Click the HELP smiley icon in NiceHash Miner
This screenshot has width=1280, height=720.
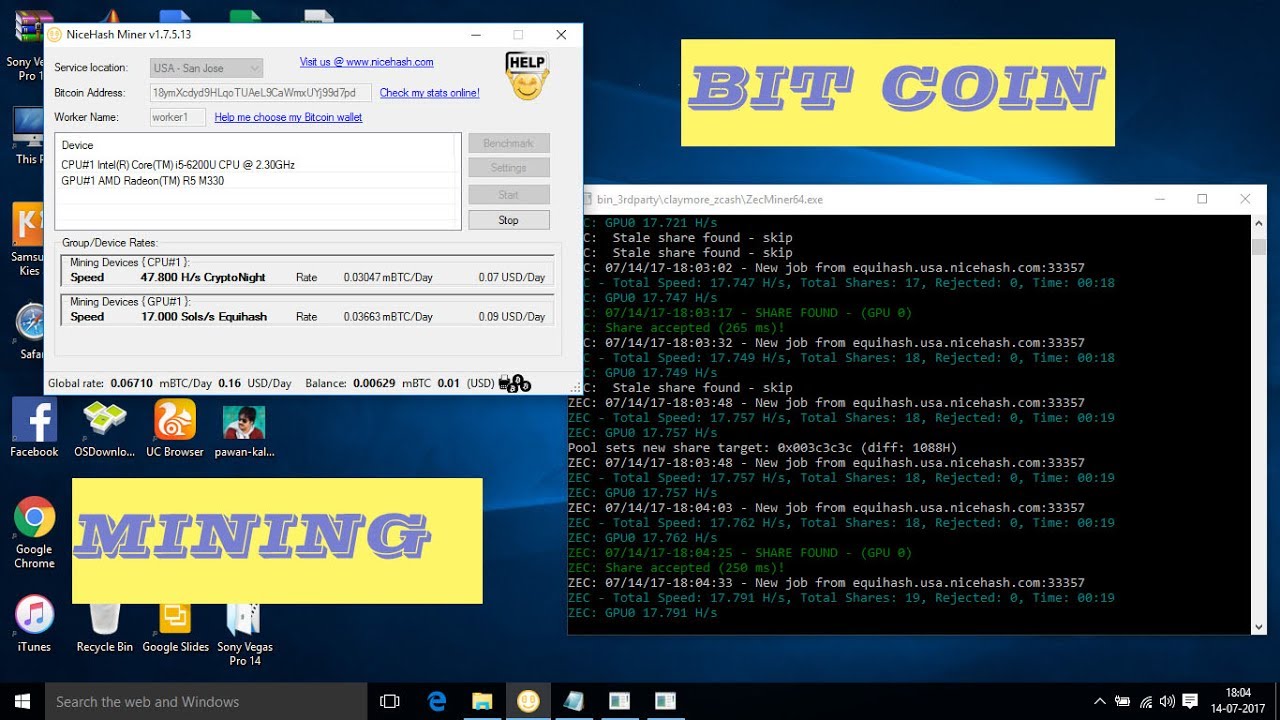(526, 76)
